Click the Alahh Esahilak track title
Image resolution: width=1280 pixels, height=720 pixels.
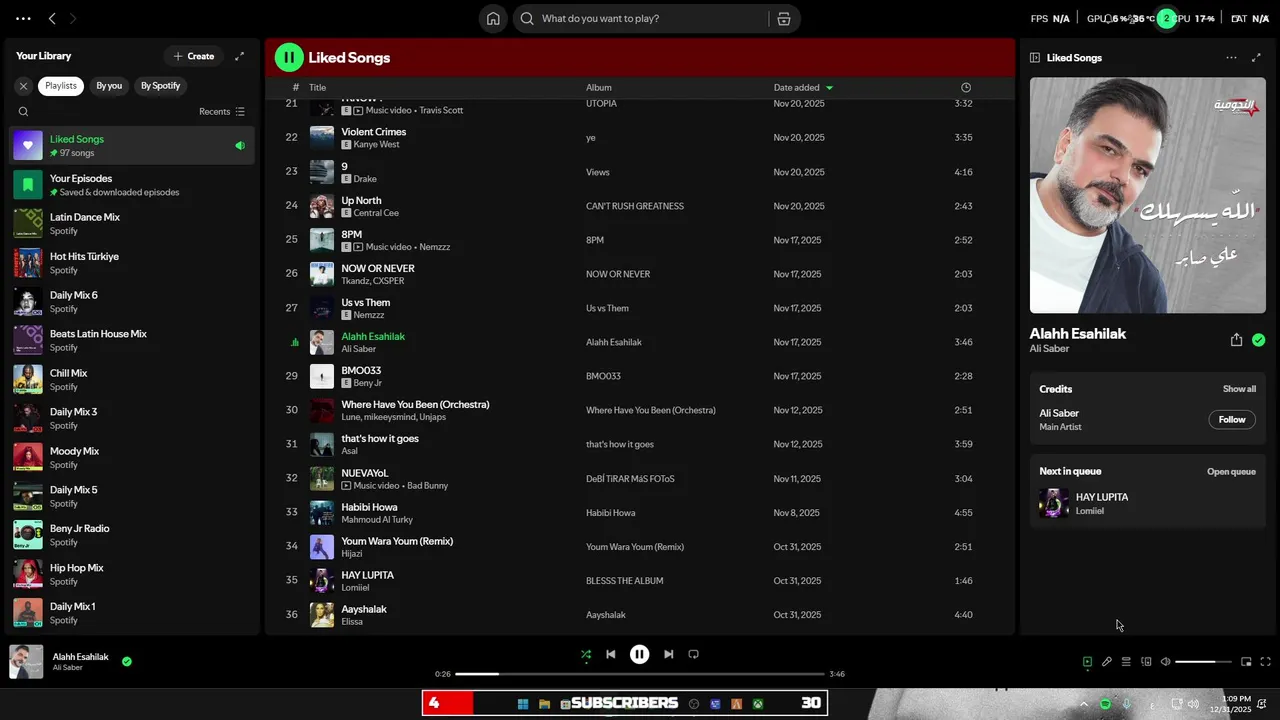pyautogui.click(x=373, y=336)
